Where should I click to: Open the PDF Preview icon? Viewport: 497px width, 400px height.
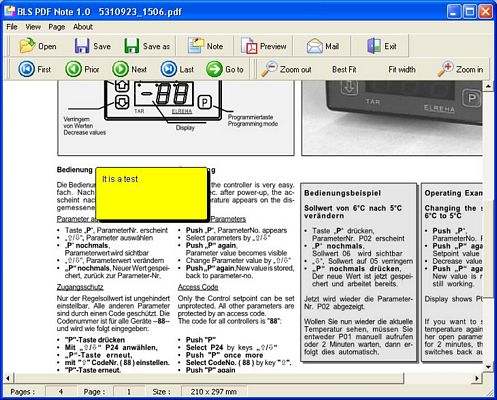(x=249, y=46)
